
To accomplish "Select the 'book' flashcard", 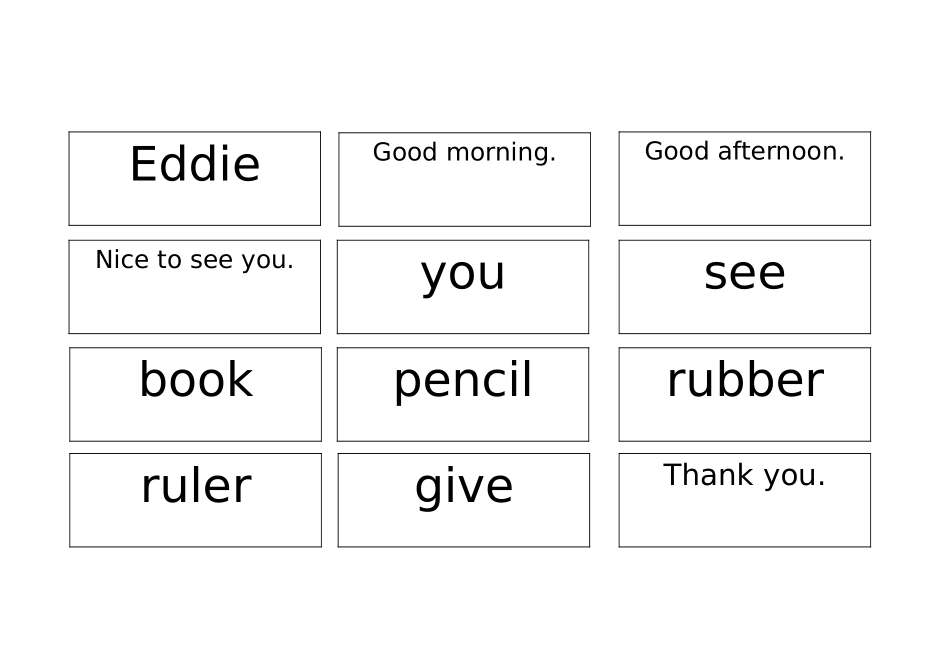I will pyautogui.click(x=195, y=394).
